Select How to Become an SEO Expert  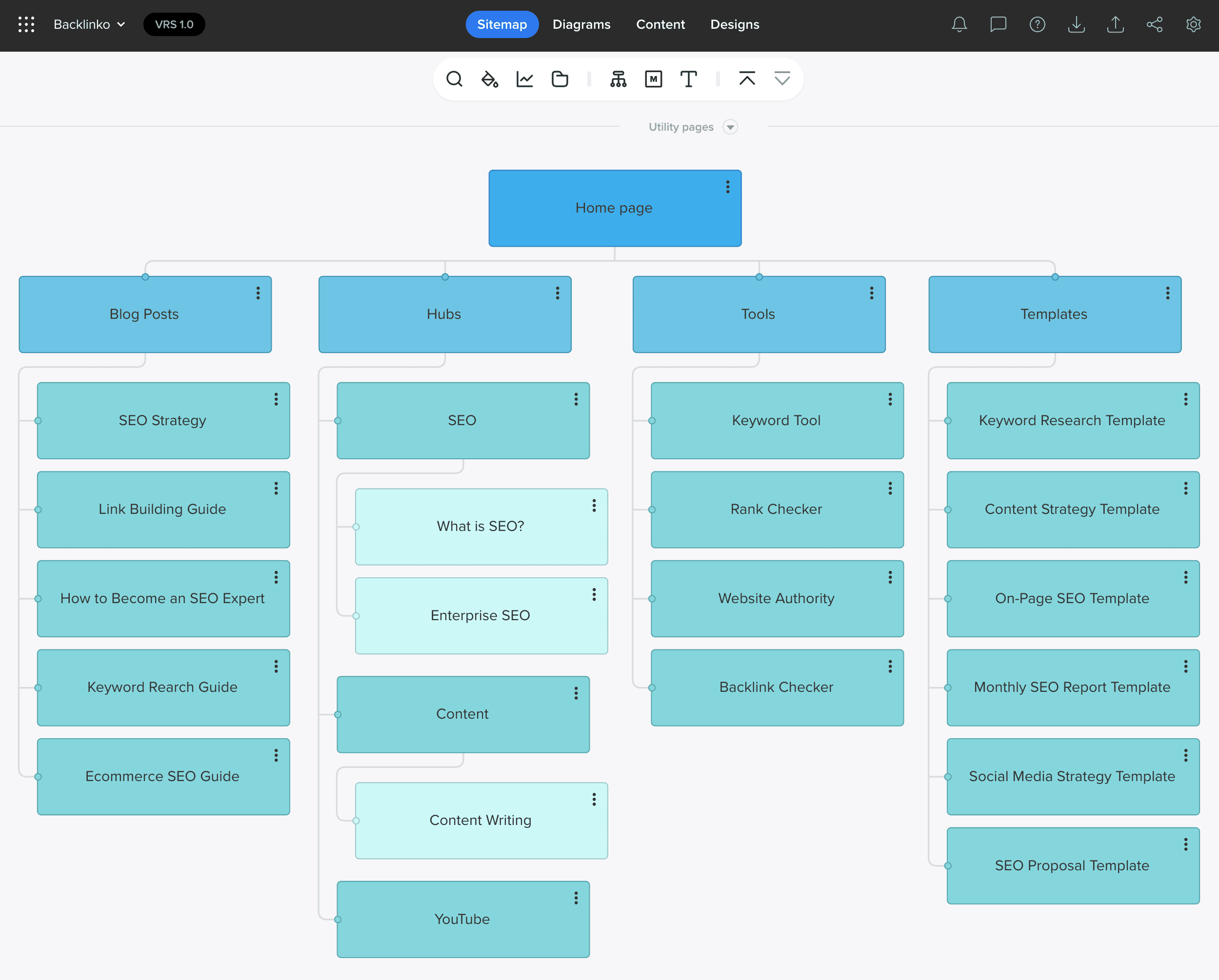pos(163,599)
